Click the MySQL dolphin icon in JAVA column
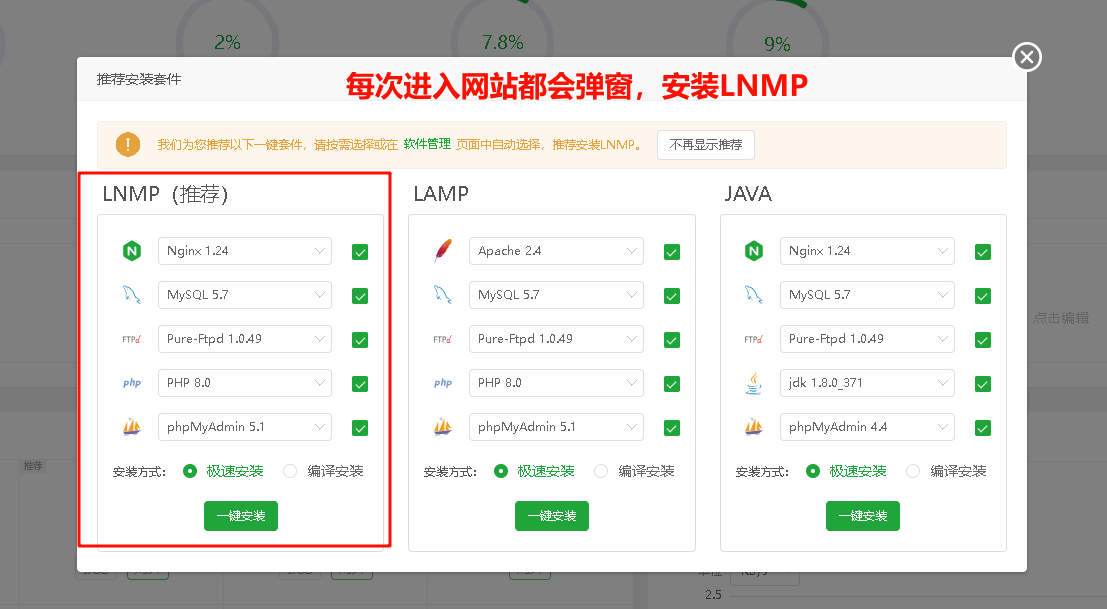Image resolution: width=1107 pixels, height=609 pixels. coord(753,295)
